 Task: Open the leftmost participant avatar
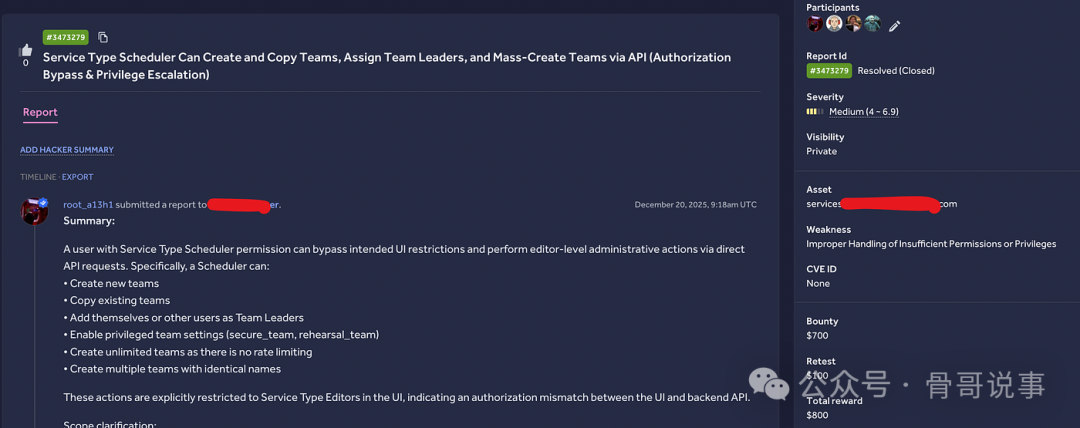click(x=815, y=24)
